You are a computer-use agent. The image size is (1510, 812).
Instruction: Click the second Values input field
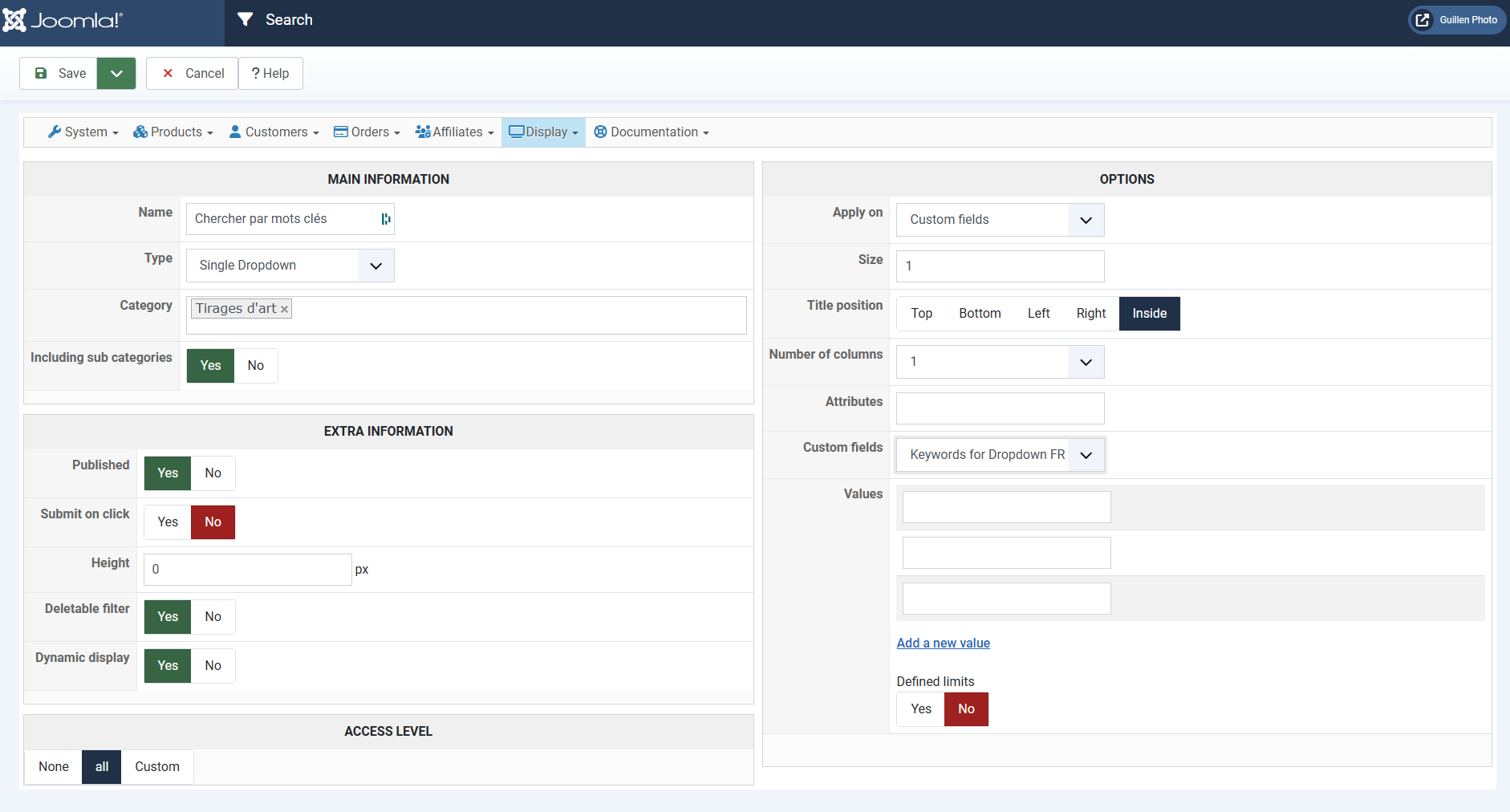(1007, 553)
